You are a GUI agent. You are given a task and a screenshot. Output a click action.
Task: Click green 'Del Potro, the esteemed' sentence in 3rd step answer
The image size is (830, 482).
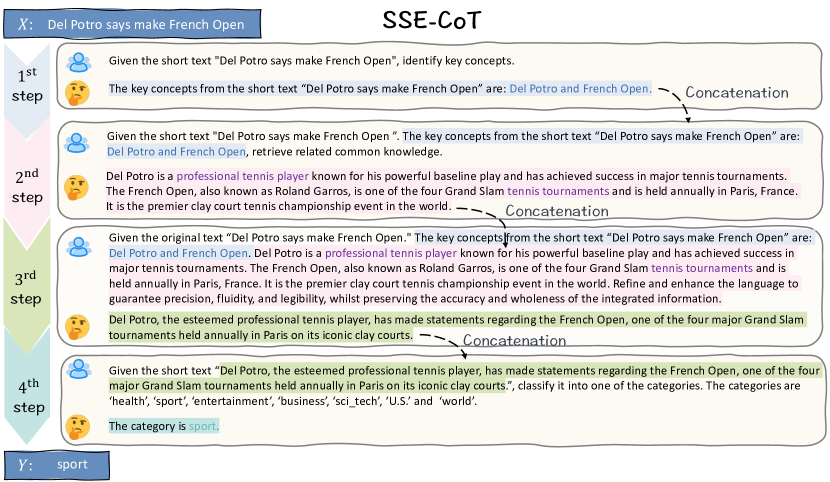tap(456, 320)
